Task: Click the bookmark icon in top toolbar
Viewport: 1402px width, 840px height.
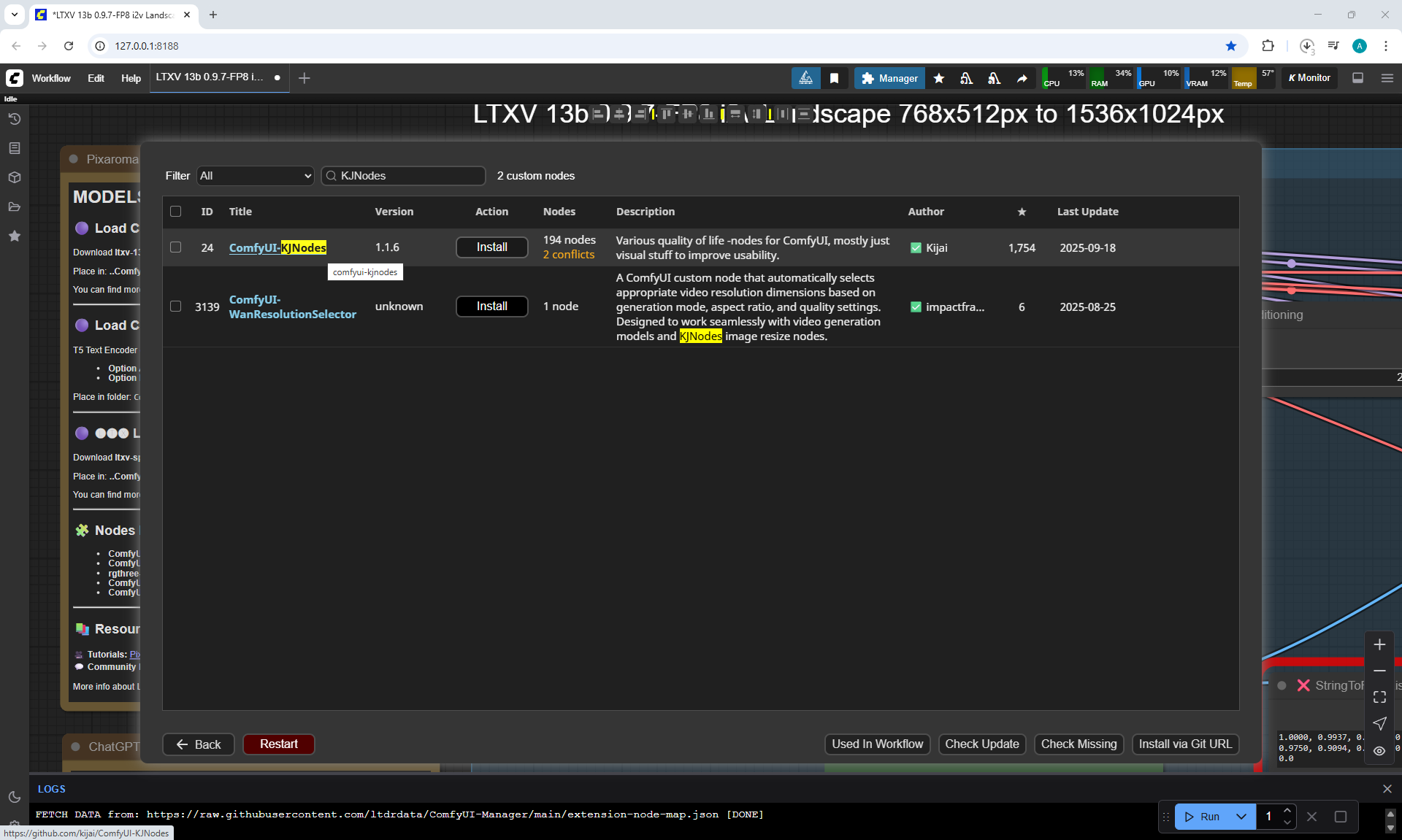Action: 834,78
